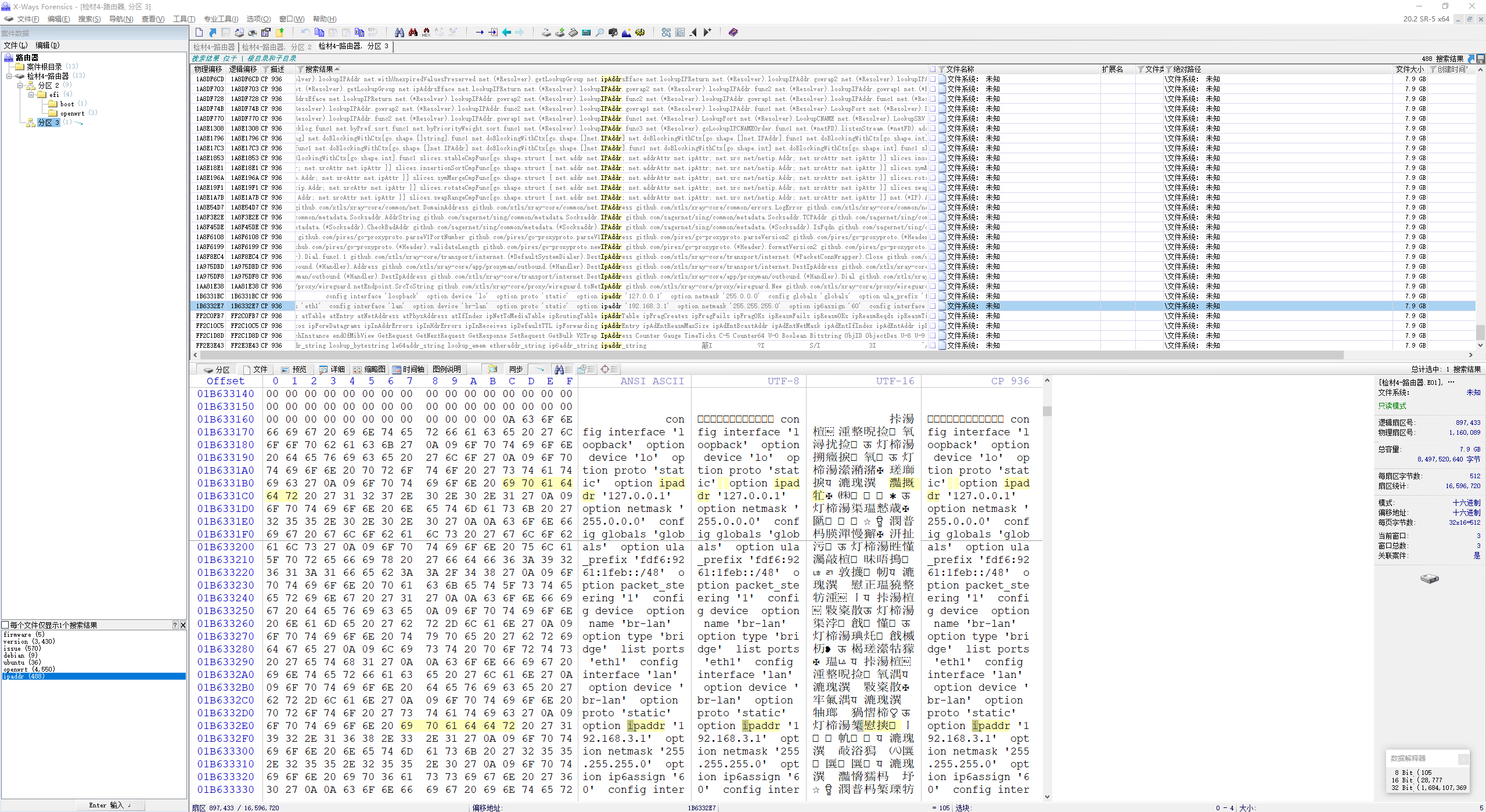This screenshot has width=1486, height=812.
Task: Click the camera snapshot toolbar icon
Action: [x=613, y=33]
